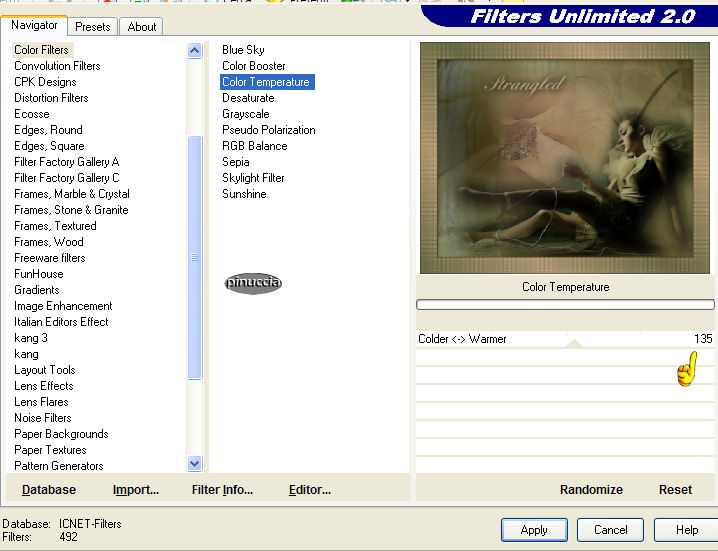Select Pattern Generators category

[59, 466]
